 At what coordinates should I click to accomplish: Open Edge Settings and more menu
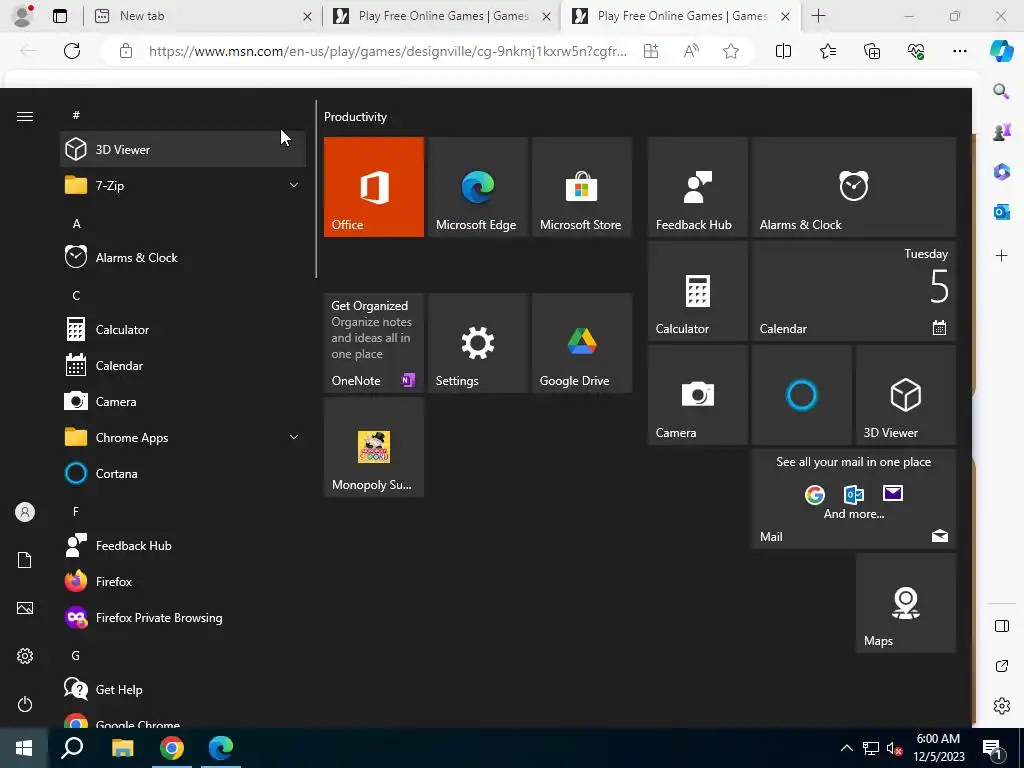tap(959, 51)
